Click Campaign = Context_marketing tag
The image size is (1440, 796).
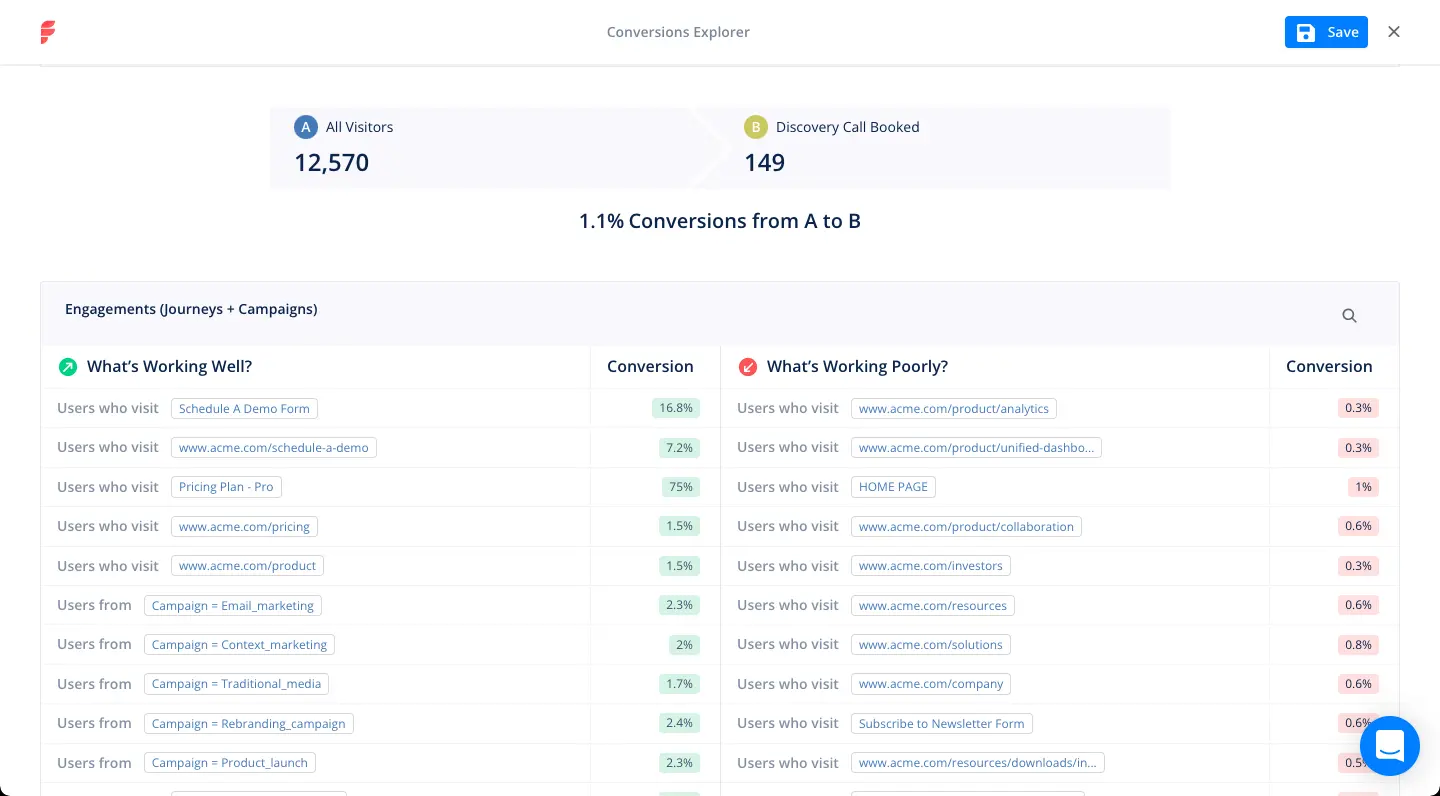(239, 645)
